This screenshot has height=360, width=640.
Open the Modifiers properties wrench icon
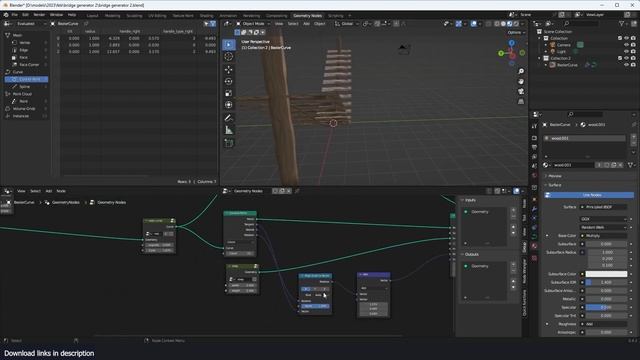[x=534, y=209]
